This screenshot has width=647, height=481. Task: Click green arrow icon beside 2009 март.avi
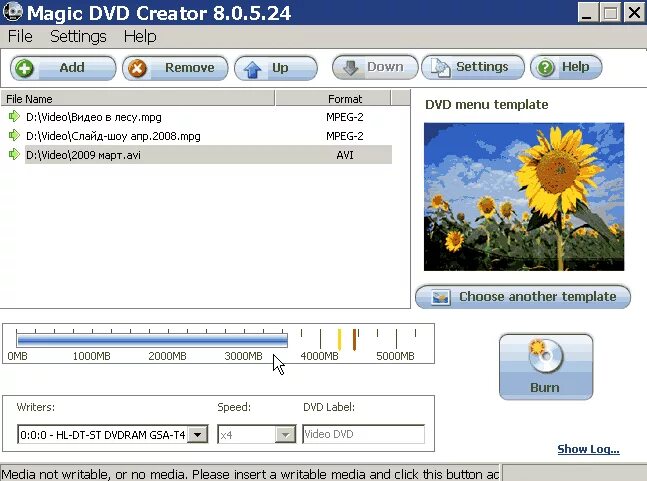(14, 155)
